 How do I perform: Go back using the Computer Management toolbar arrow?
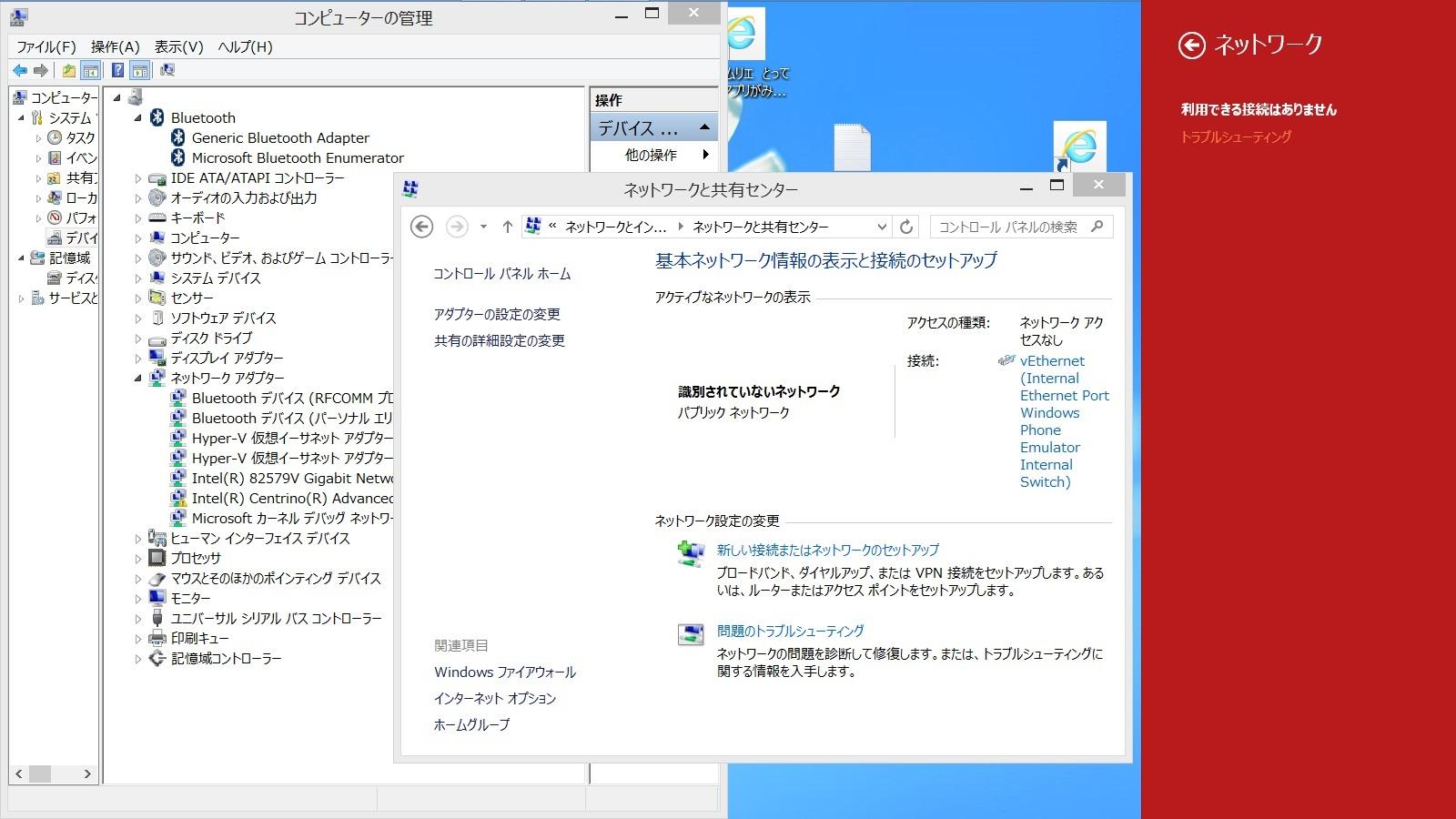(x=20, y=70)
